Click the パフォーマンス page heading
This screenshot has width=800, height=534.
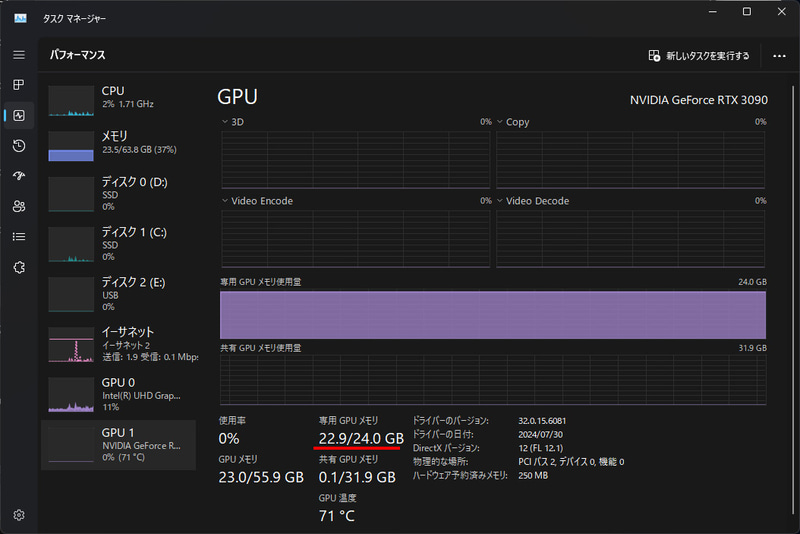78,55
